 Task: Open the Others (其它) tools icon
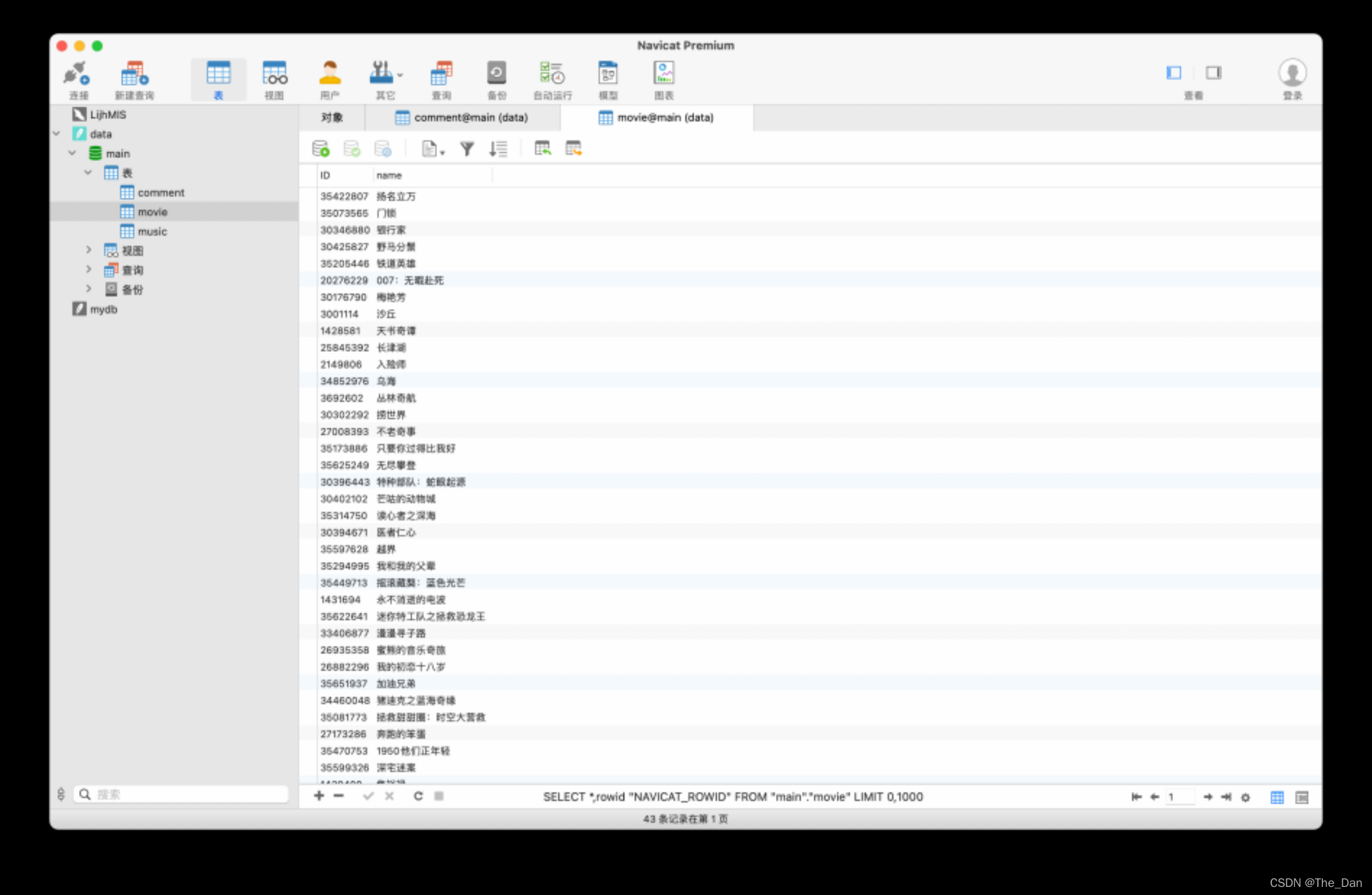[x=381, y=74]
